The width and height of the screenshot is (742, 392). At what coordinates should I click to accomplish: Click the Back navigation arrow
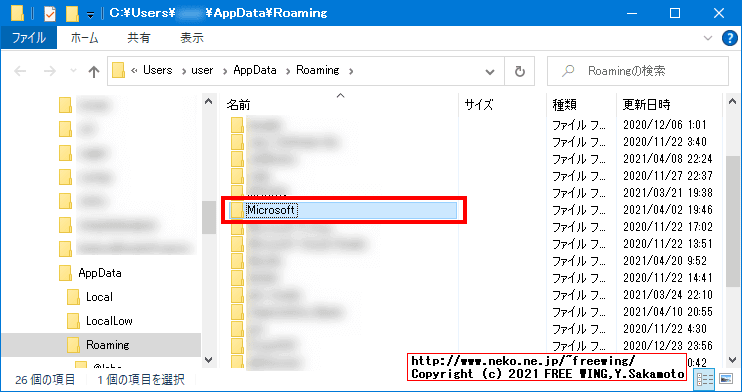click(20, 71)
